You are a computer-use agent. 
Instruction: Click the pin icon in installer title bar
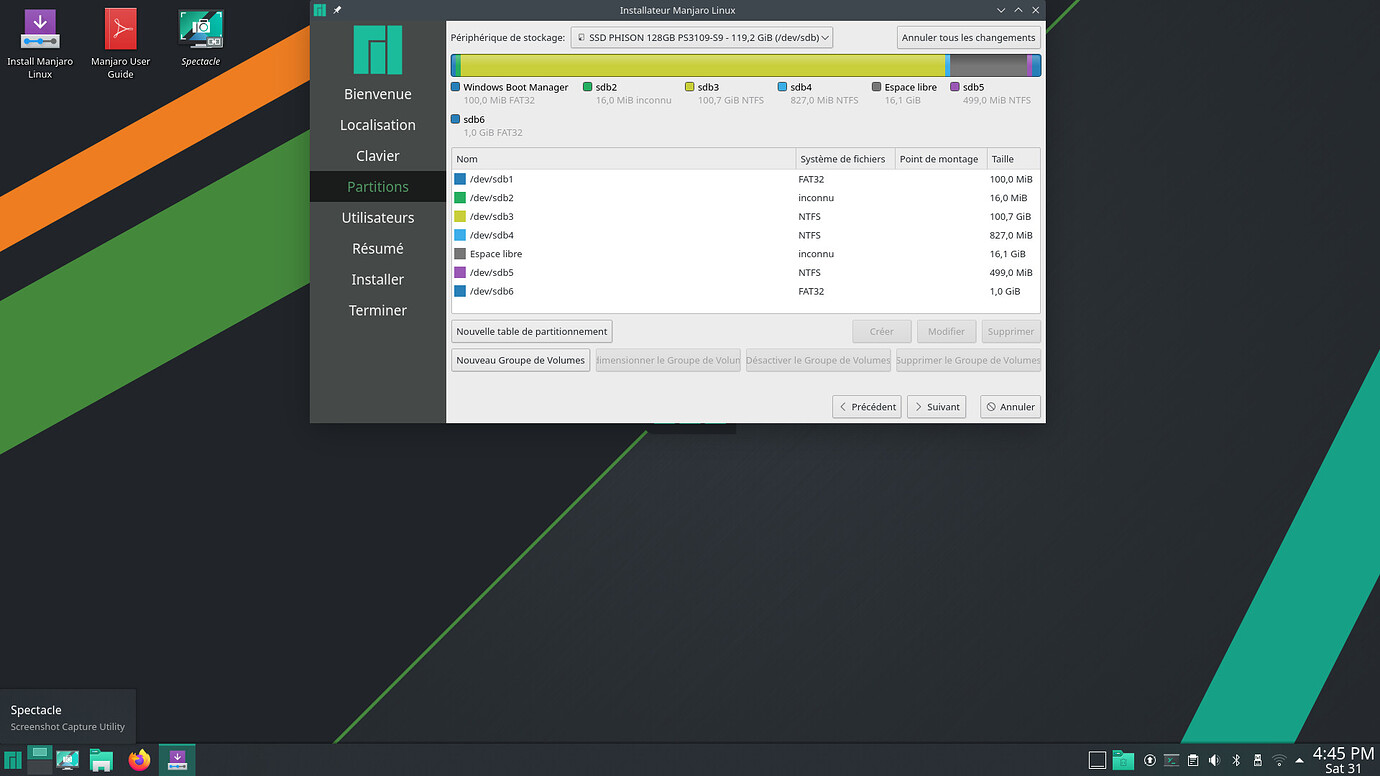coord(337,10)
